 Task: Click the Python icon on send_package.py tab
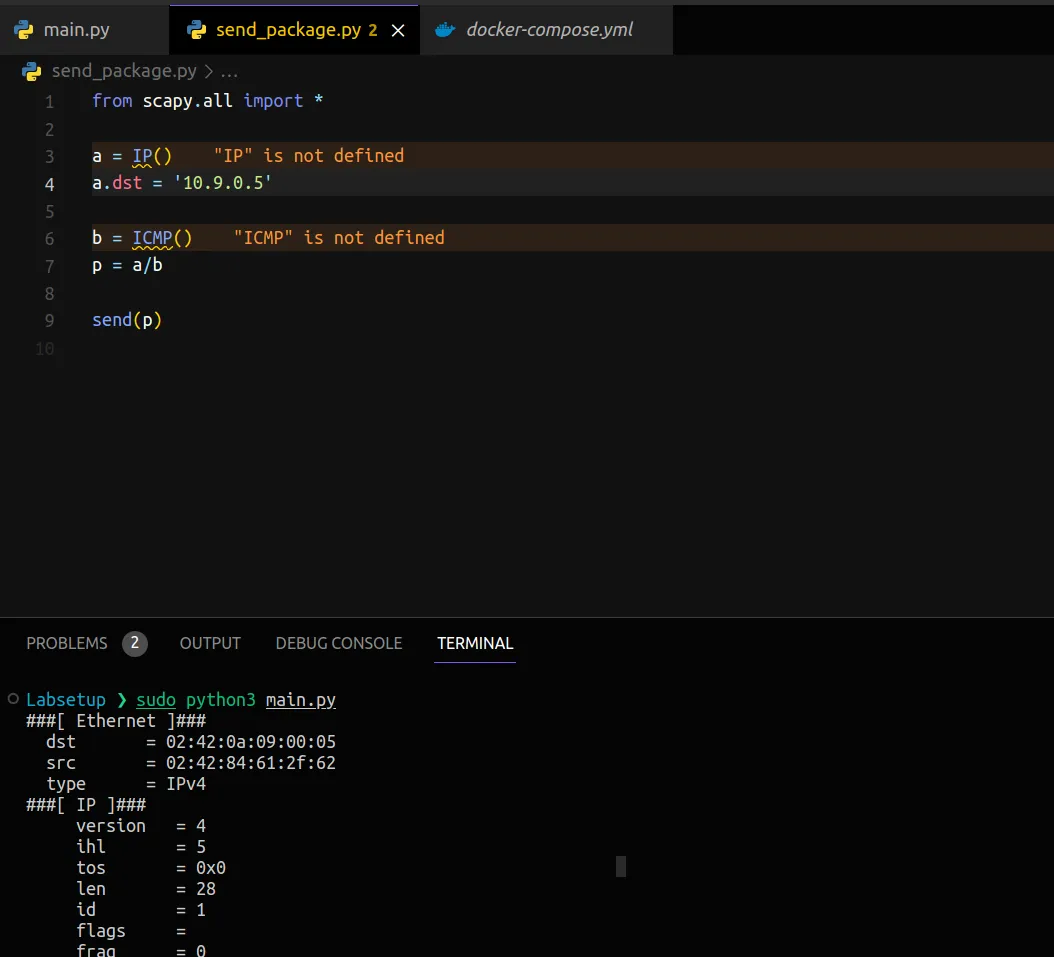coord(196,29)
